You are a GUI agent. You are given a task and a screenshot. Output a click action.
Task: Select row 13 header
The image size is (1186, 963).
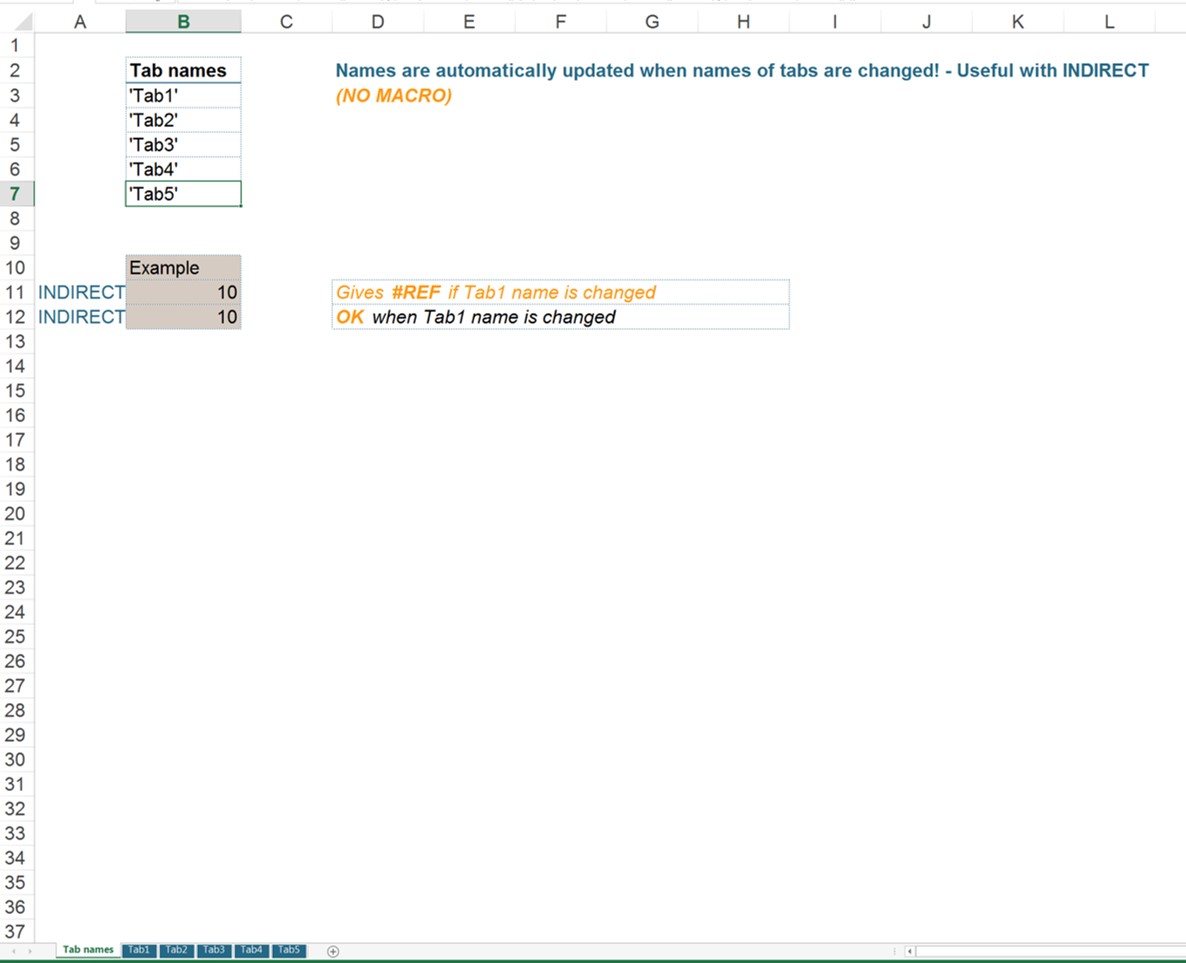point(15,341)
